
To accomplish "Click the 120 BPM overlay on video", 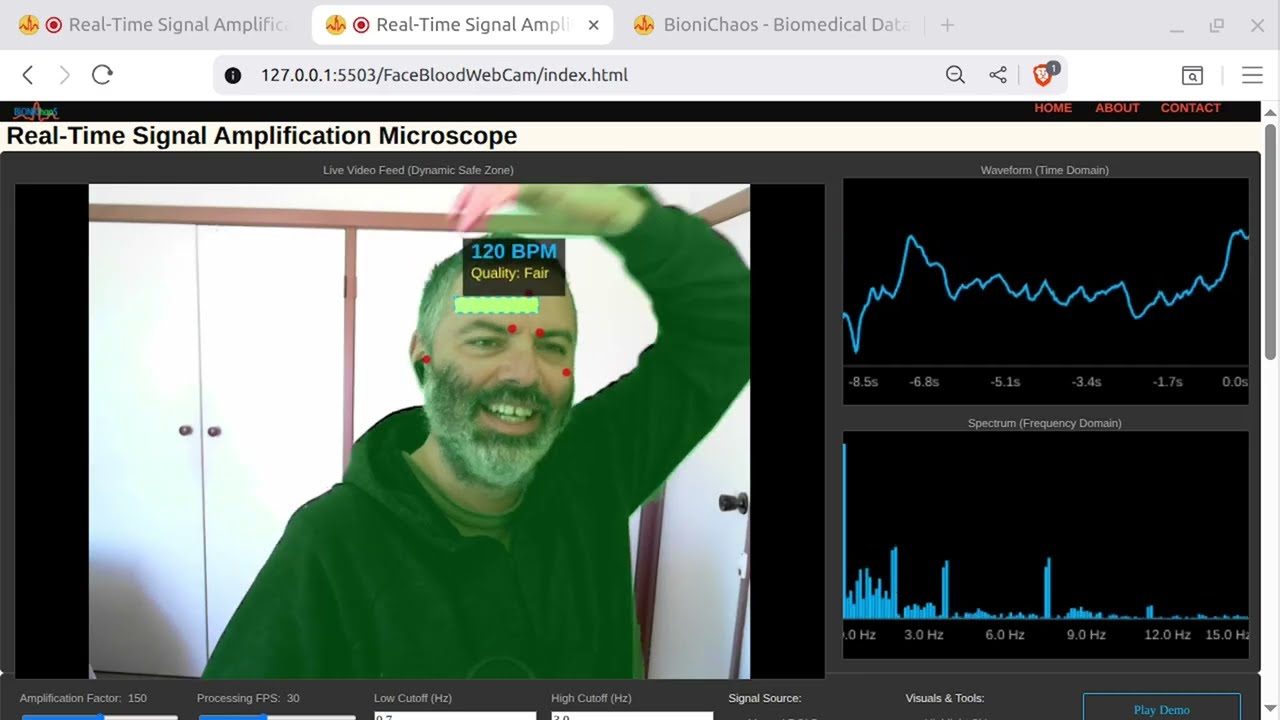I will [x=514, y=251].
